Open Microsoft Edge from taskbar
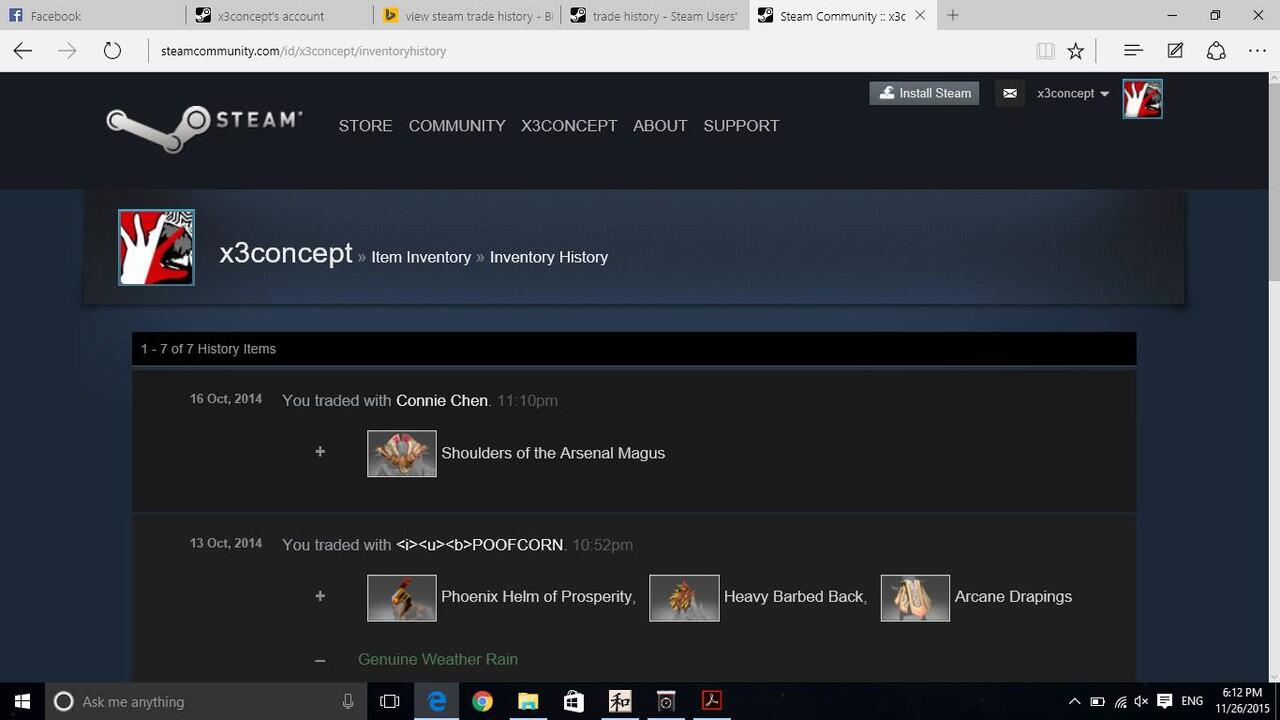The height and width of the screenshot is (720, 1280). (437, 701)
